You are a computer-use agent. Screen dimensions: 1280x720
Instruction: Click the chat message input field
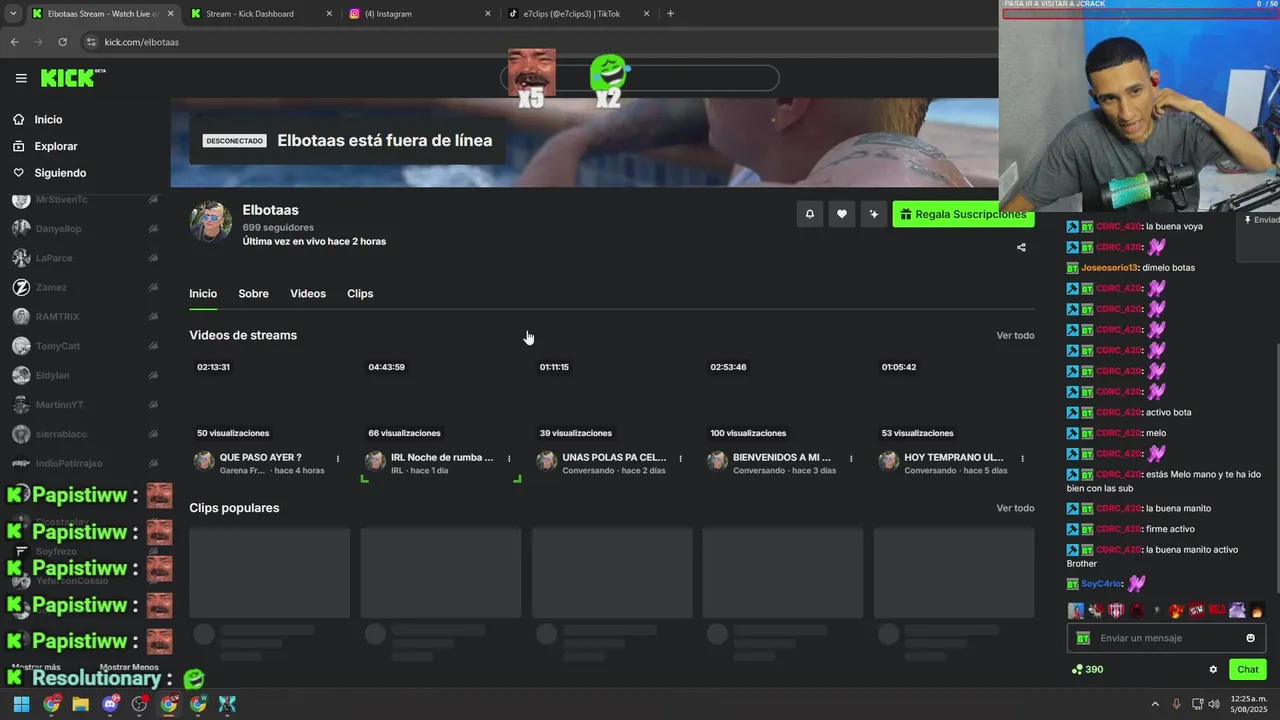[1166, 638]
